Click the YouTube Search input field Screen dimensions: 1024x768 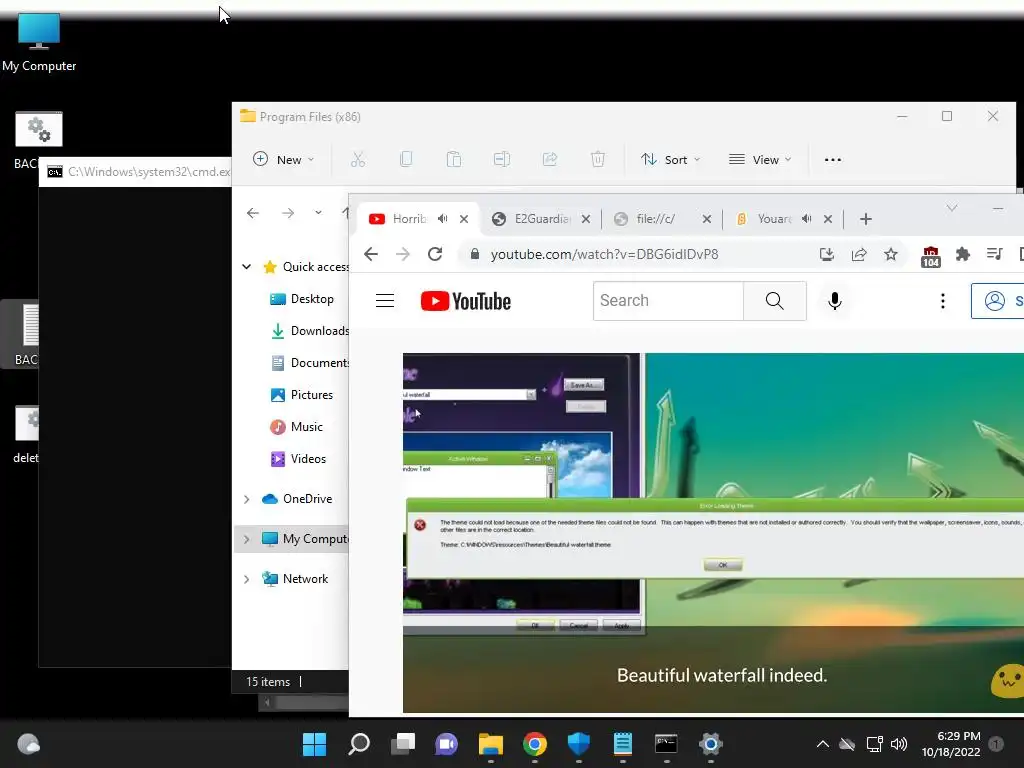668,300
